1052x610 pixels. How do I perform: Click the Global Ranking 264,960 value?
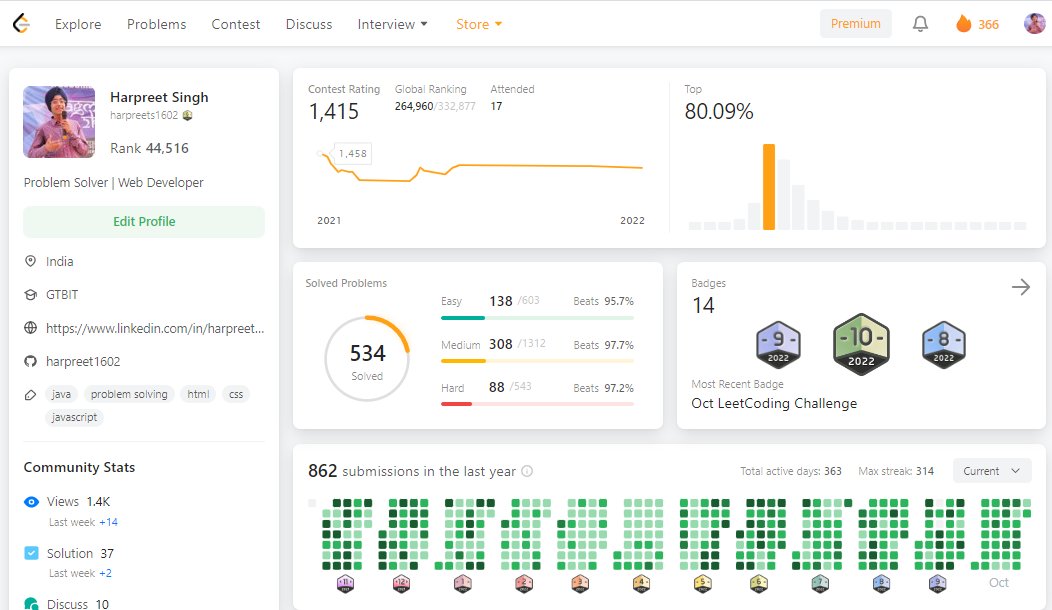coord(414,106)
